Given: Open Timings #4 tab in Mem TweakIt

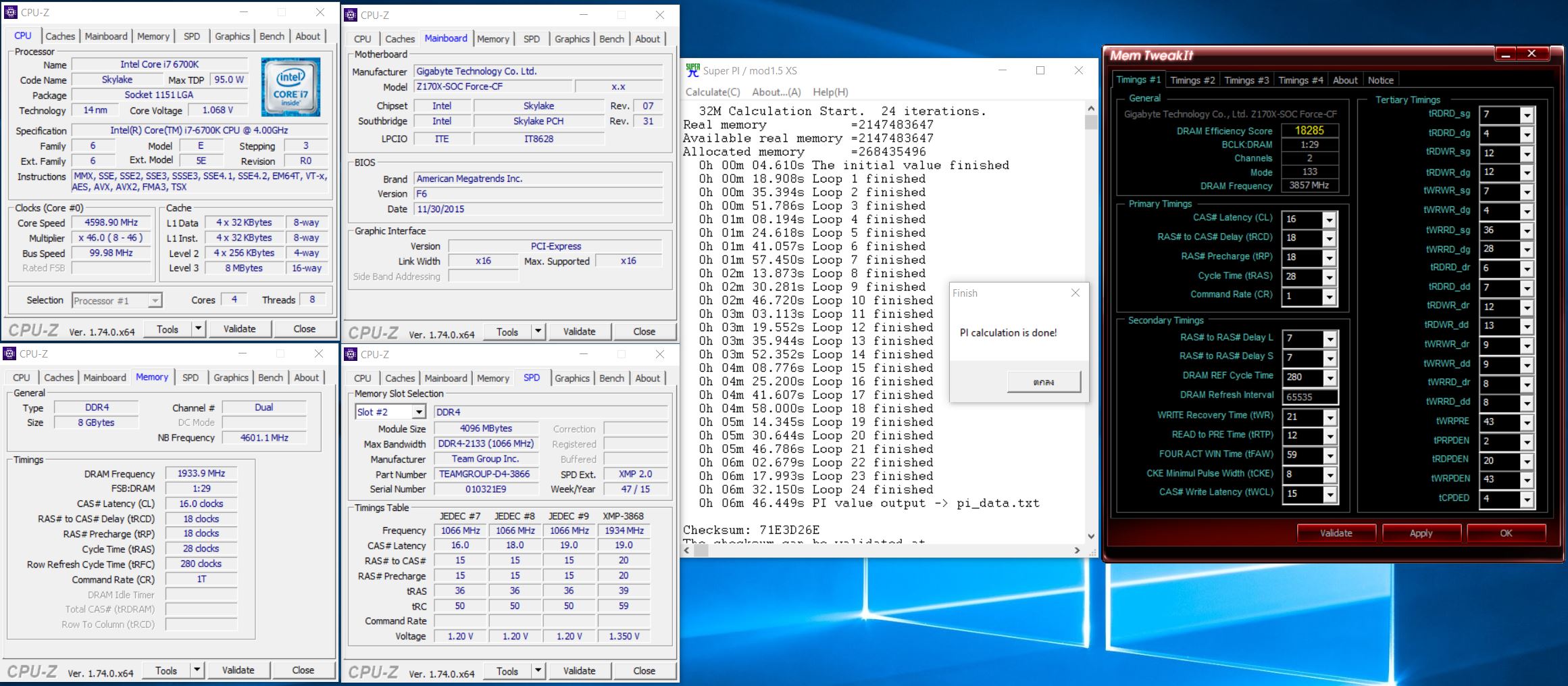Looking at the screenshot, I should 1300,80.
